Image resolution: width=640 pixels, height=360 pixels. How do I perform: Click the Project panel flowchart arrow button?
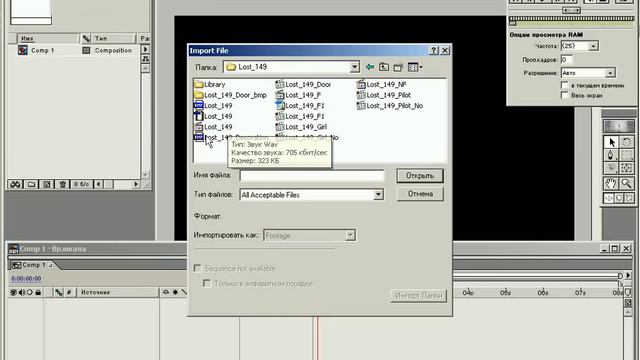[145, 59]
